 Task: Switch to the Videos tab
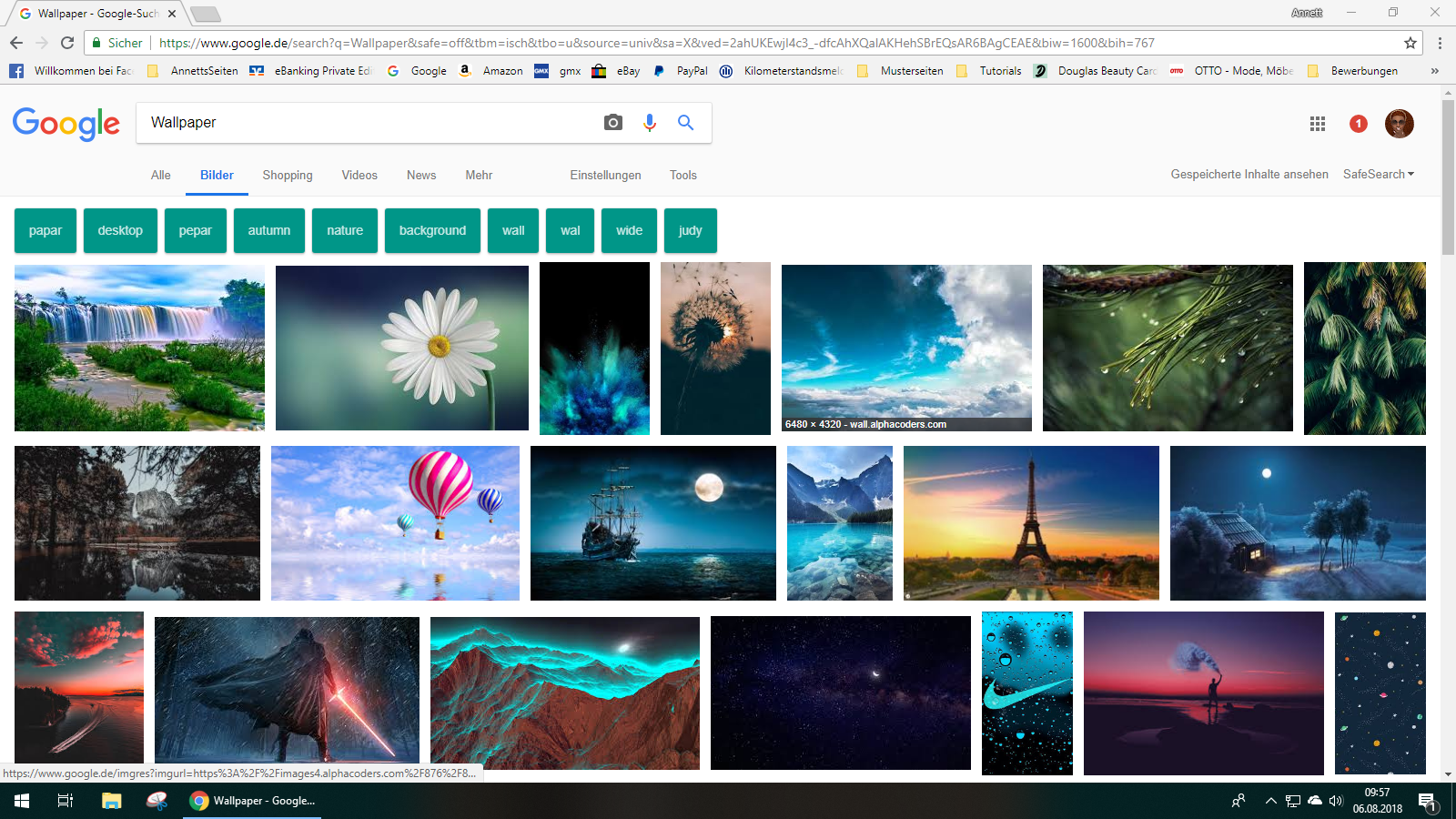pos(359,176)
